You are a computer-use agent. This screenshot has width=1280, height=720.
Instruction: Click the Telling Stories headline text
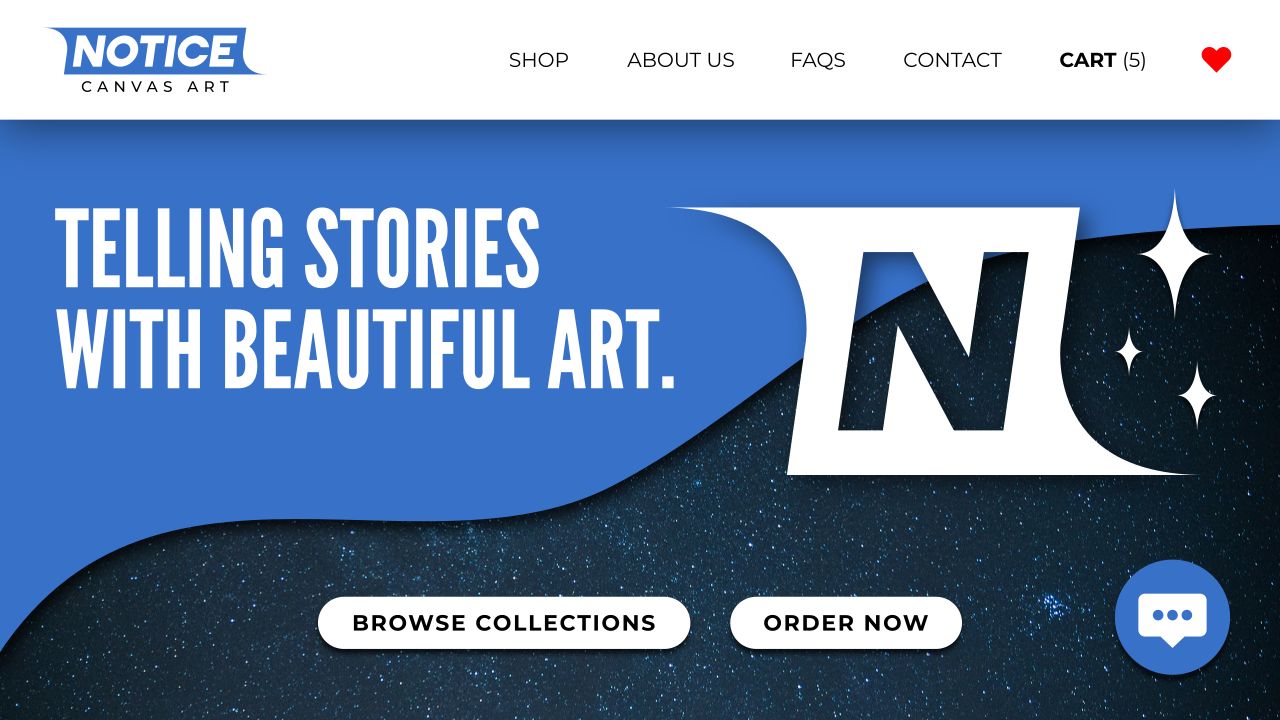point(297,248)
